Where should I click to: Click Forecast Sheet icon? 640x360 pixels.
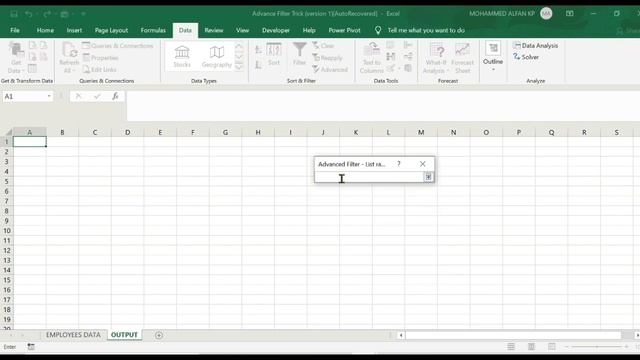[462, 58]
